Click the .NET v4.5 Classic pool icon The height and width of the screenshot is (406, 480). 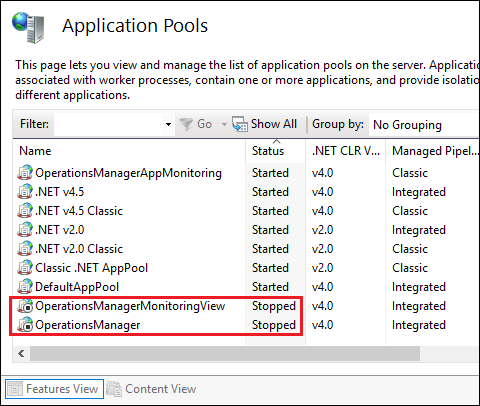pos(25,211)
